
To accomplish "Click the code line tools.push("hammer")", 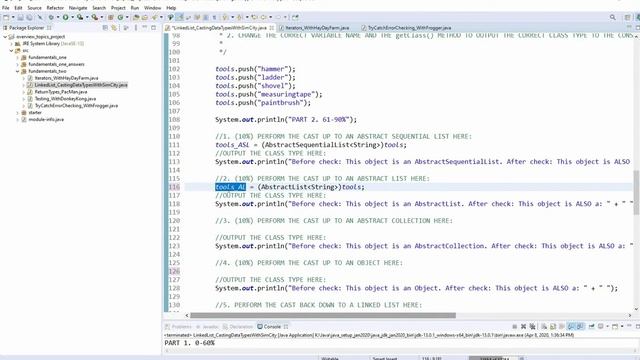I will click(255, 69).
